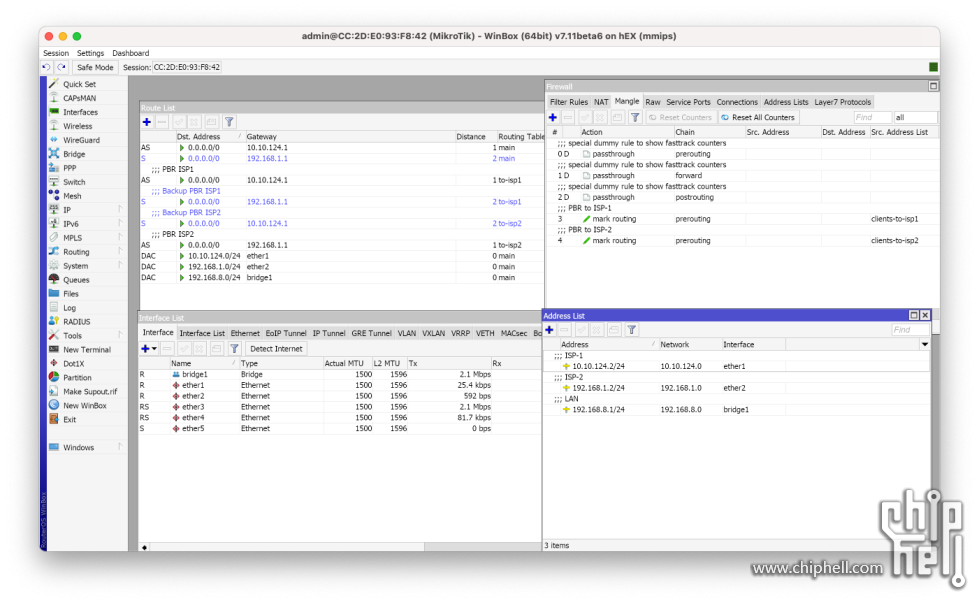Expand the Routing submenu

pyautogui.click(x=120, y=252)
